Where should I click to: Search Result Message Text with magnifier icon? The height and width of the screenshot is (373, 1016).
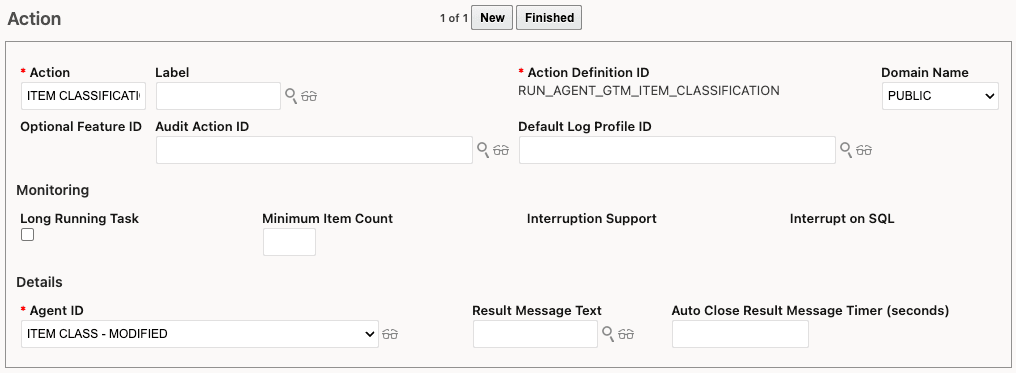click(x=608, y=334)
